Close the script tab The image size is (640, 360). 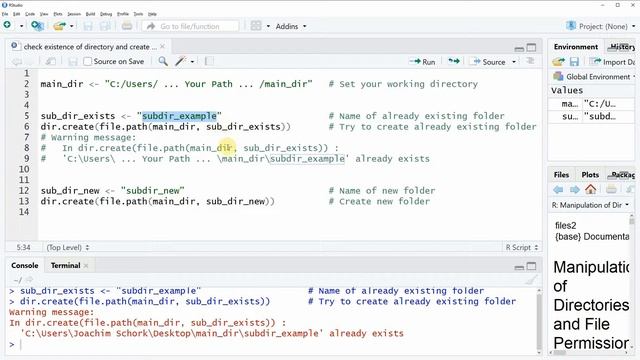pyautogui.click(x=162, y=47)
